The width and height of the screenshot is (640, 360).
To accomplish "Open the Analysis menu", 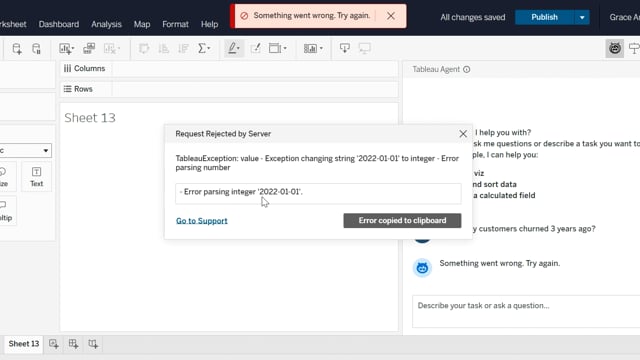I will (107, 24).
